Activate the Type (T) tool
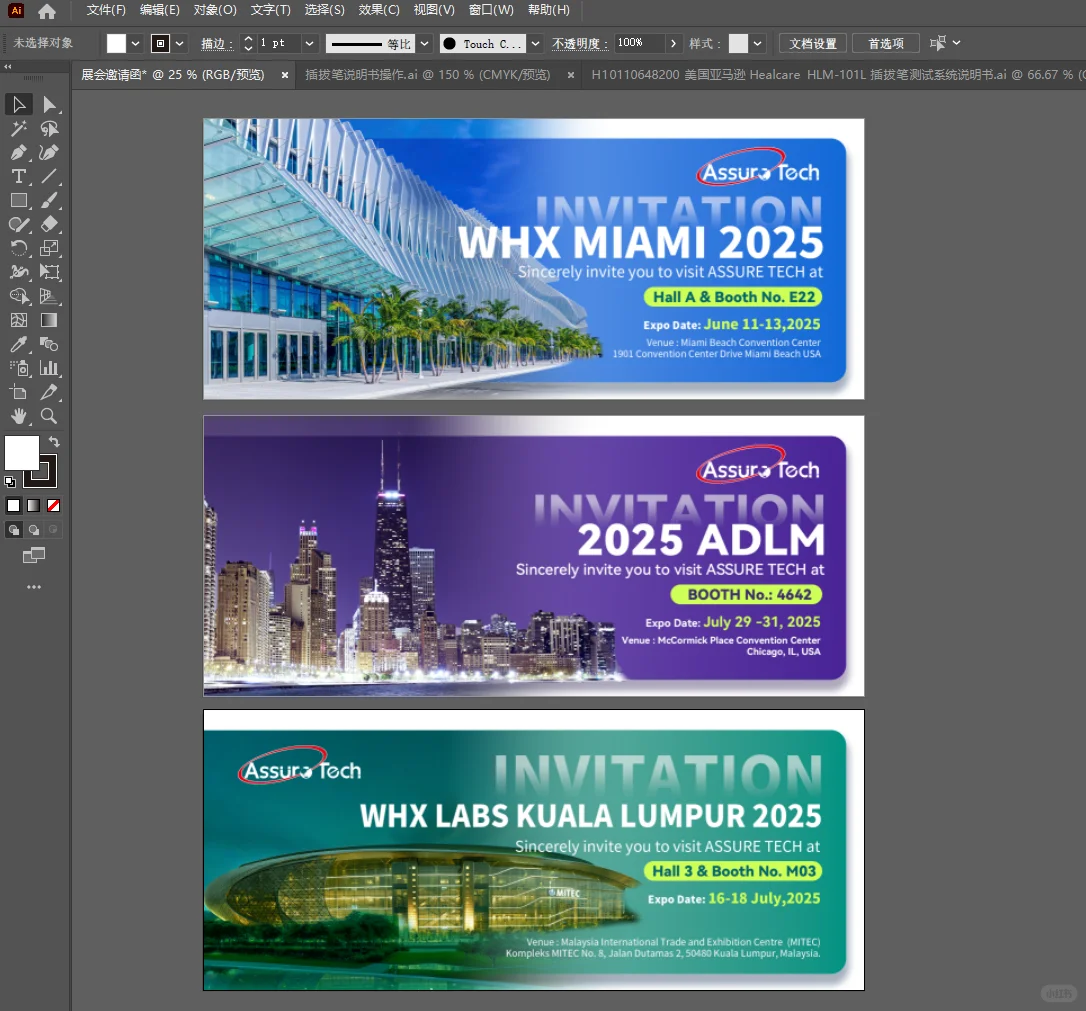Viewport: 1086px width, 1011px height. (x=19, y=177)
